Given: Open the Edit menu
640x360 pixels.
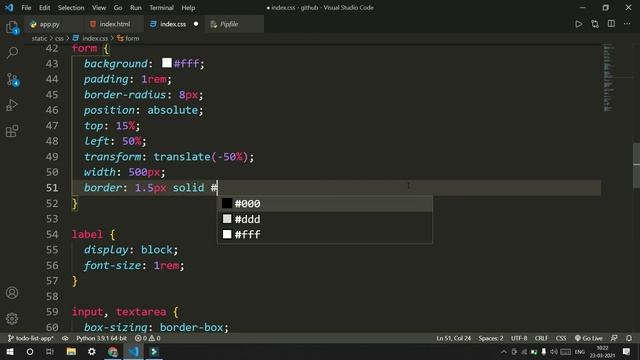Looking at the screenshot, I should coord(44,8).
